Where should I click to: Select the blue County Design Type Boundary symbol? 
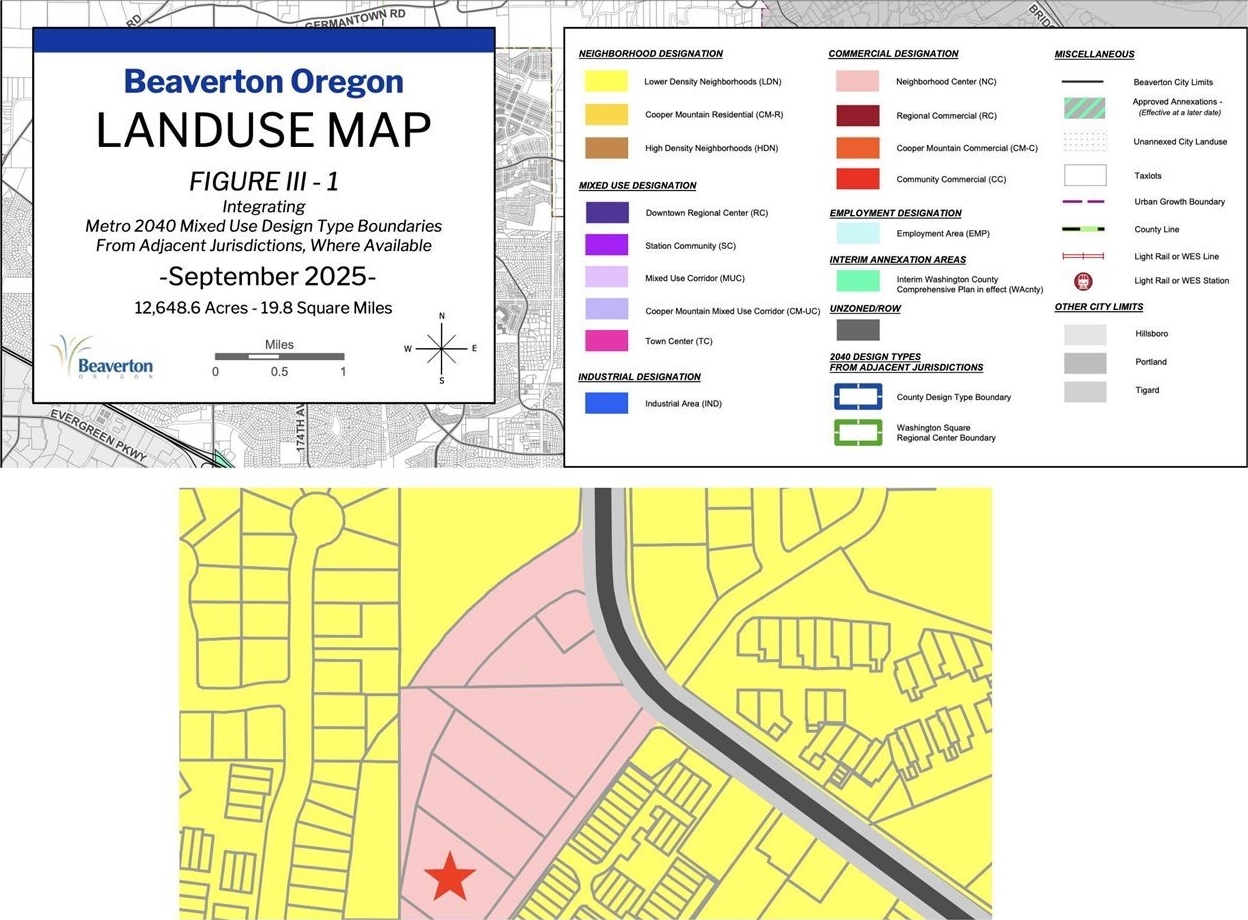858,397
